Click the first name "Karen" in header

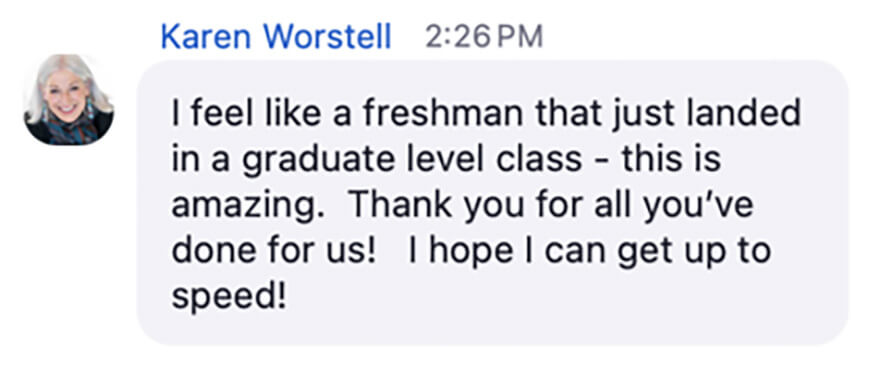pos(206,37)
